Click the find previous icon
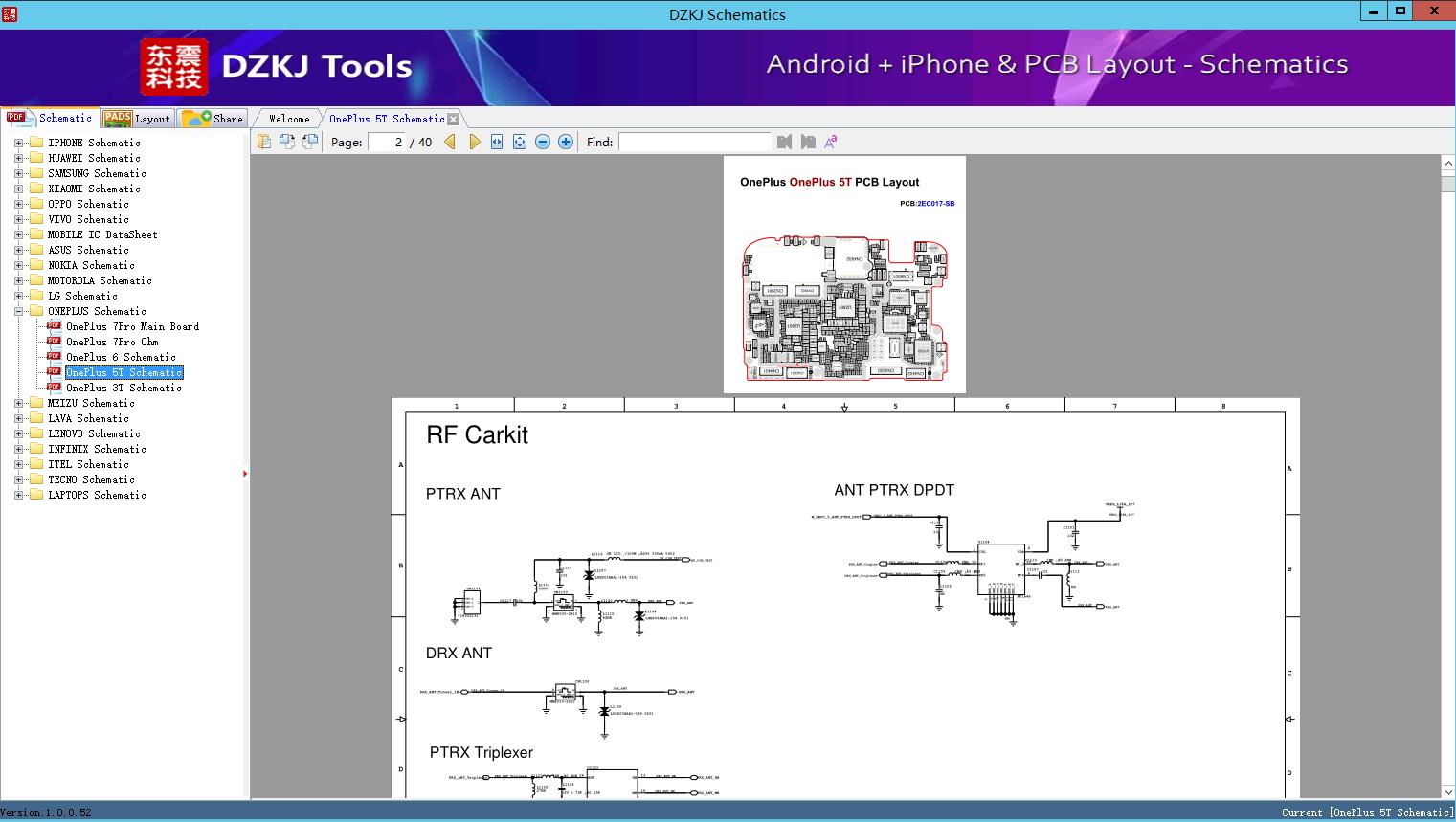Image resolution: width=1456 pixels, height=822 pixels. [785, 142]
